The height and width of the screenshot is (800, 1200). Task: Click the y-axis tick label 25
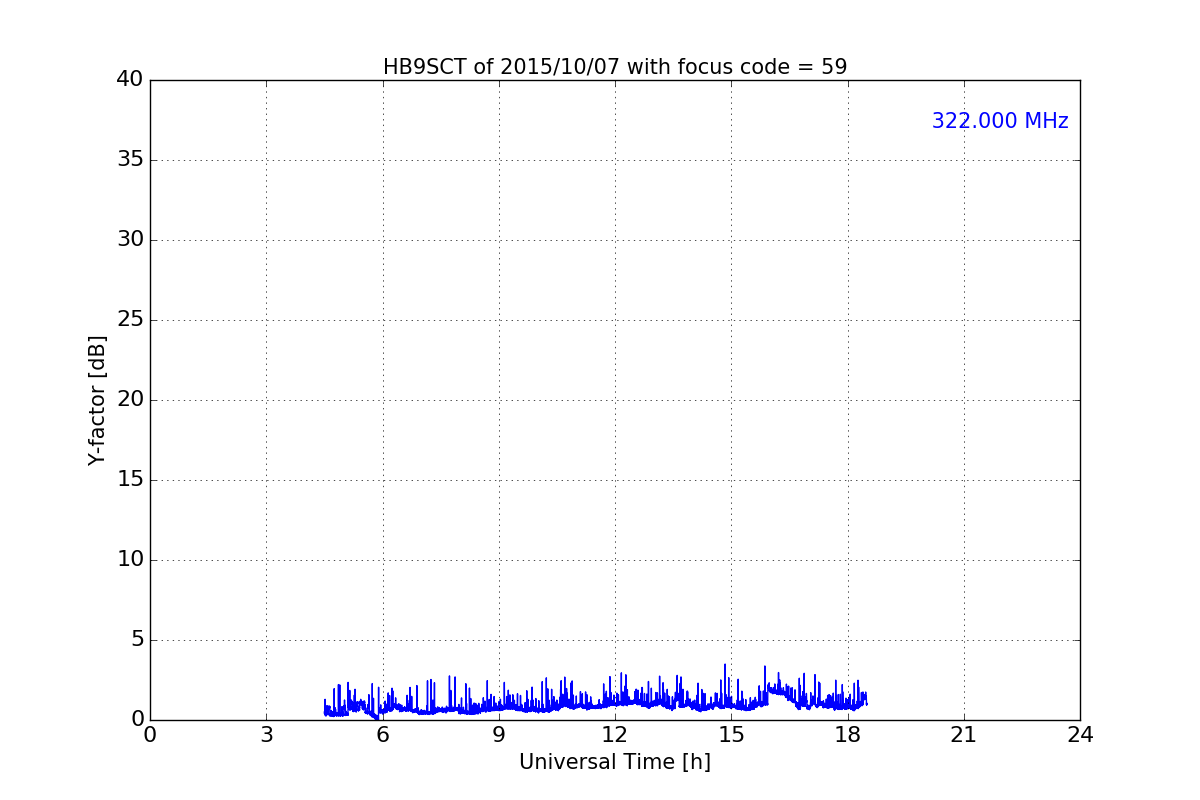coord(130,320)
